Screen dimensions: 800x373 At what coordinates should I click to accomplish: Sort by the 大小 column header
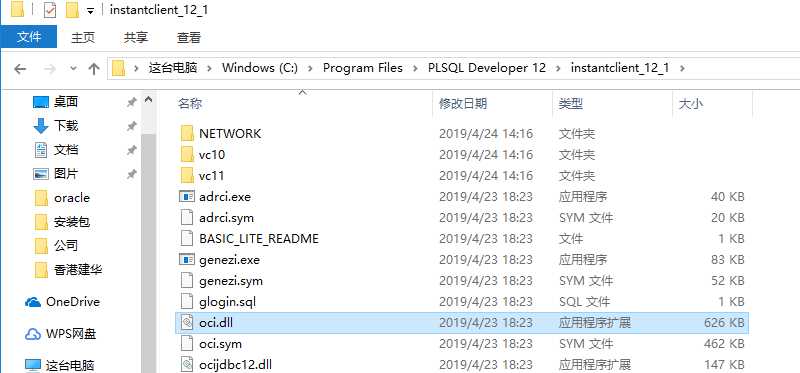pyautogui.click(x=690, y=104)
